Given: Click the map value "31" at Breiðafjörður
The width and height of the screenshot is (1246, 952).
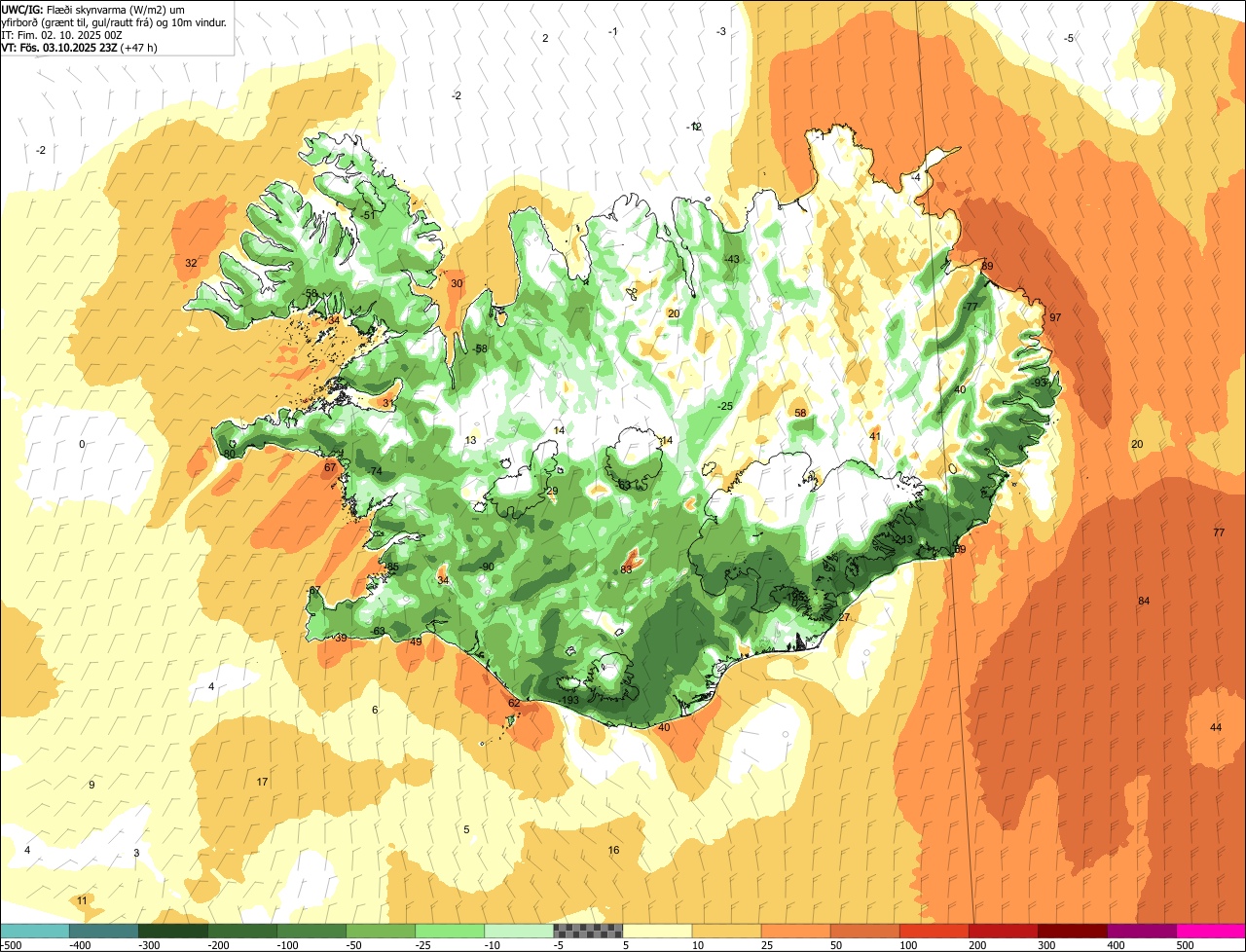Looking at the screenshot, I should [x=387, y=403].
